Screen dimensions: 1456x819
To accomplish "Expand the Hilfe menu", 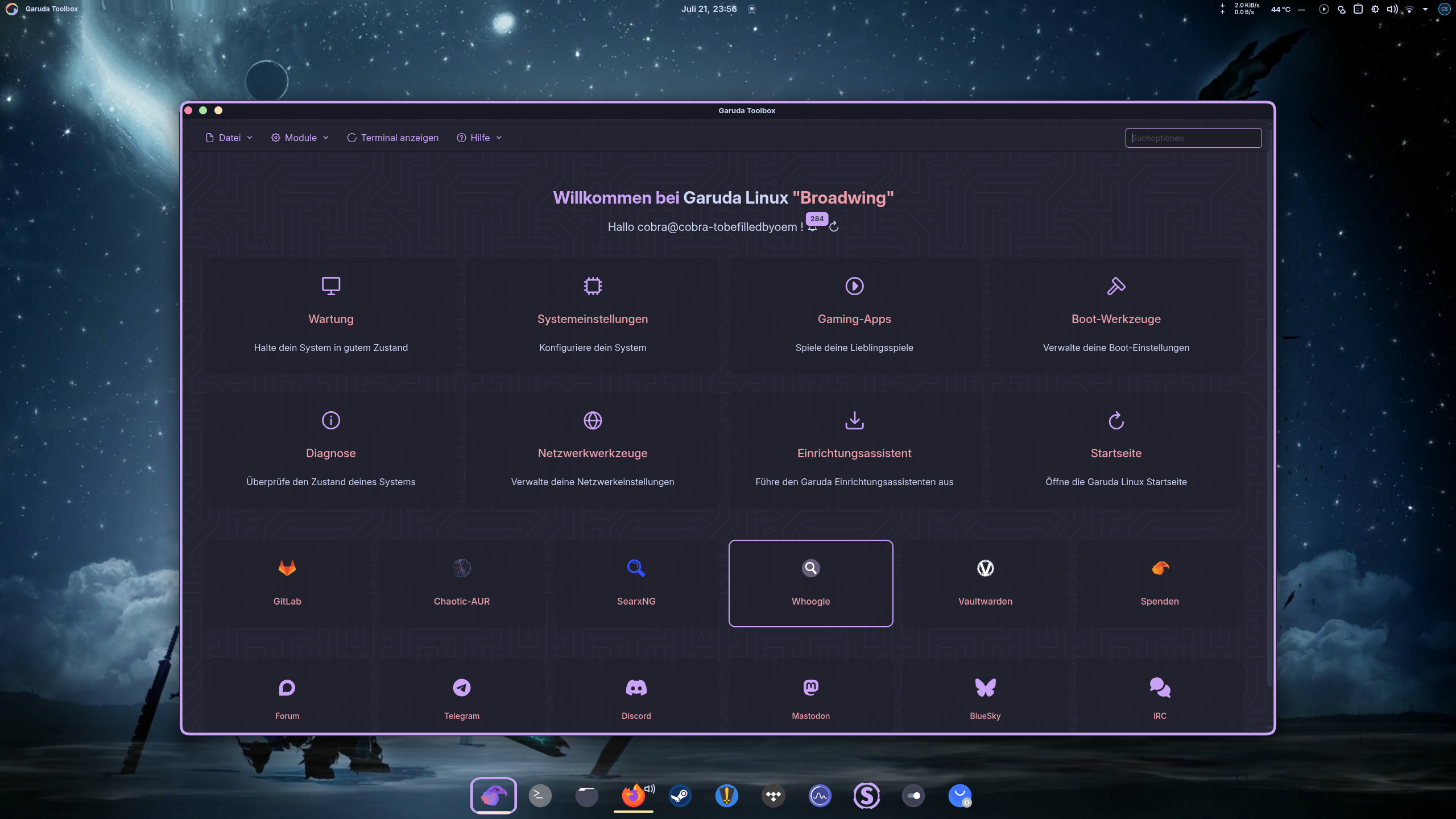I will coord(479,138).
